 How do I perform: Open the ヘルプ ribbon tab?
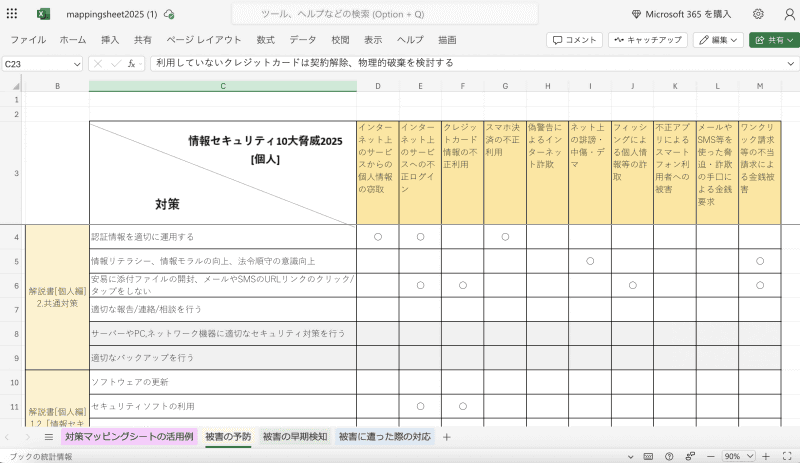pos(410,40)
